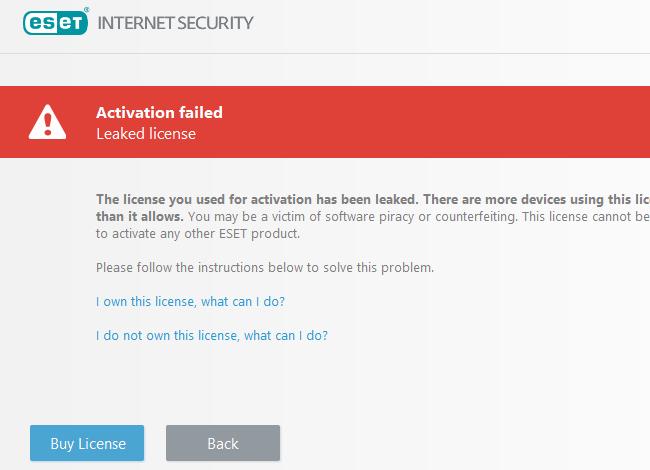Screen dimensions: 650x470
Task: Click the bold "There are more devices using" sentence
Action: [536, 199]
